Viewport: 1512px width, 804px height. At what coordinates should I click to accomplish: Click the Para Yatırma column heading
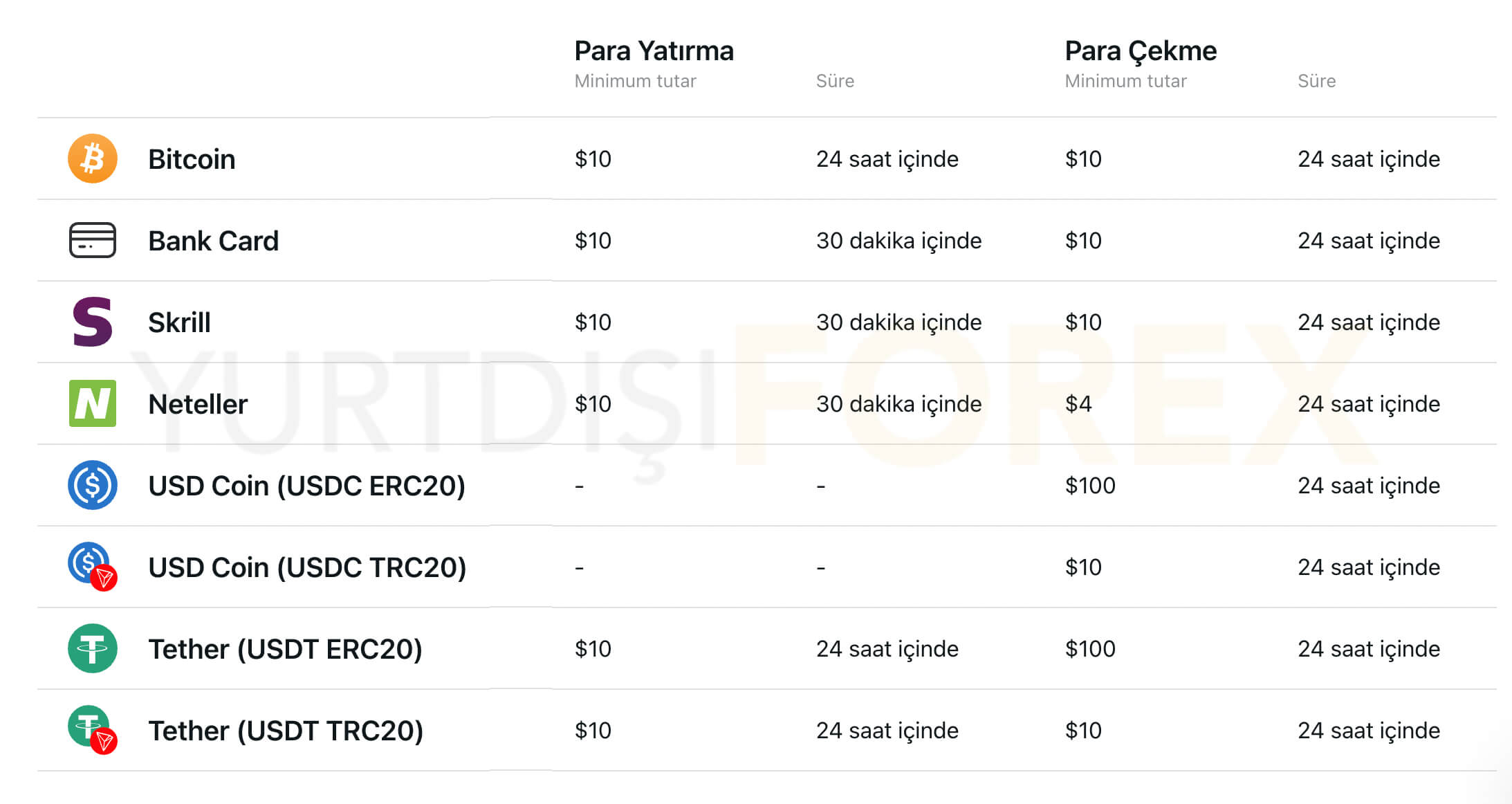pyautogui.click(x=654, y=51)
